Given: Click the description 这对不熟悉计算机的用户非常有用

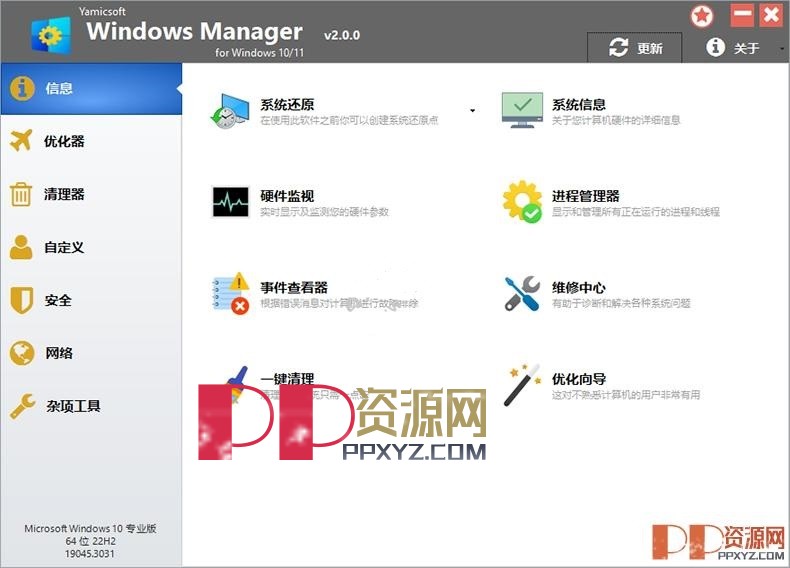Looking at the screenshot, I should pos(626,395).
